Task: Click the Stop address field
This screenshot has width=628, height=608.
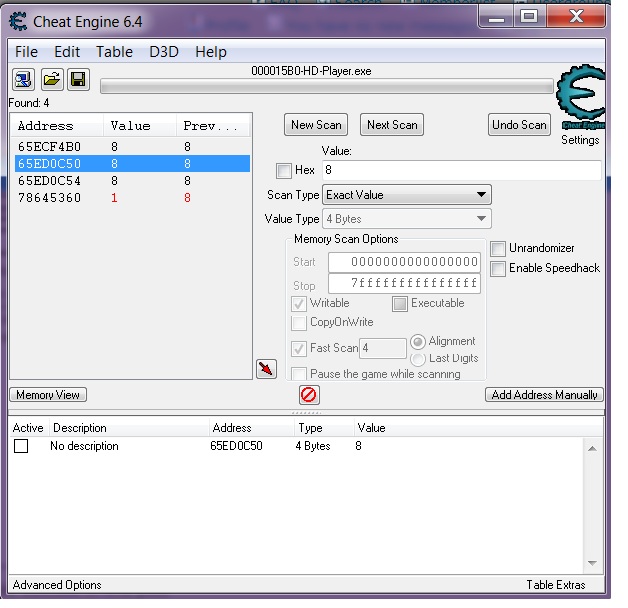Action: [x=405, y=284]
